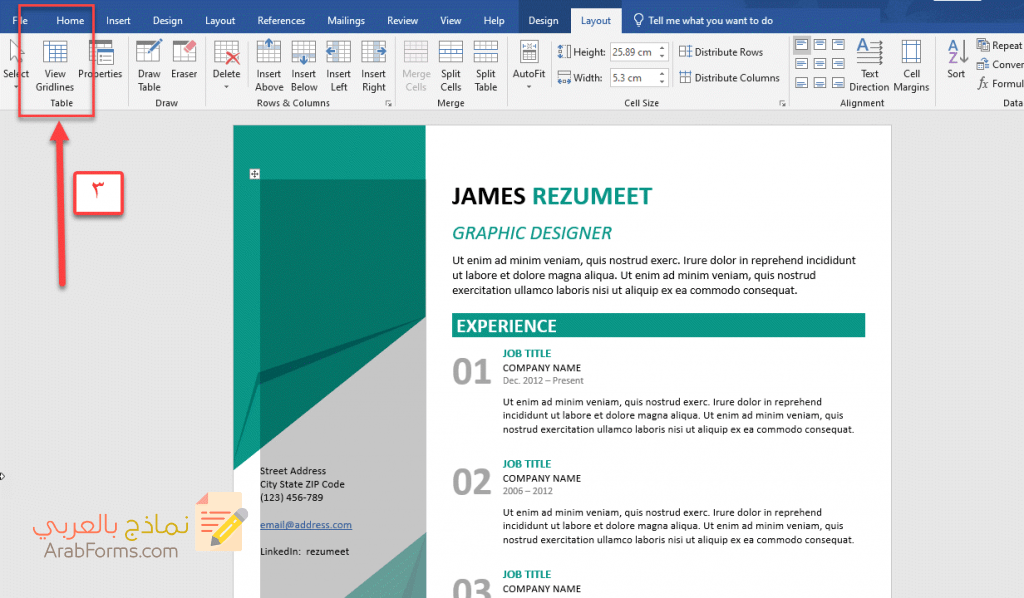Click the table move handle on document
This screenshot has height=598, width=1024.
coord(255,174)
